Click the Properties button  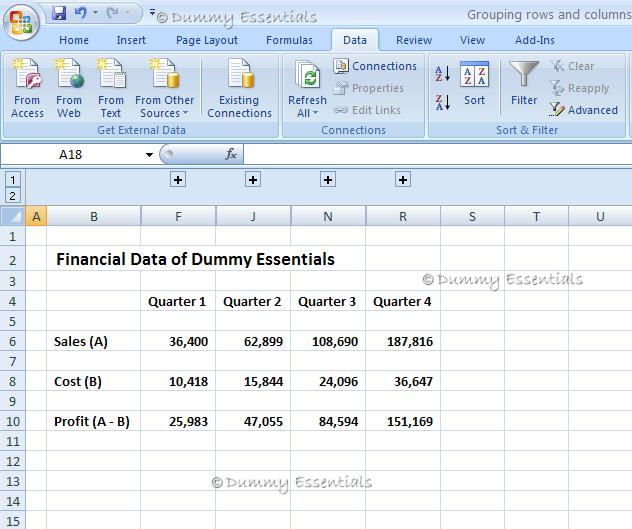pos(369,88)
